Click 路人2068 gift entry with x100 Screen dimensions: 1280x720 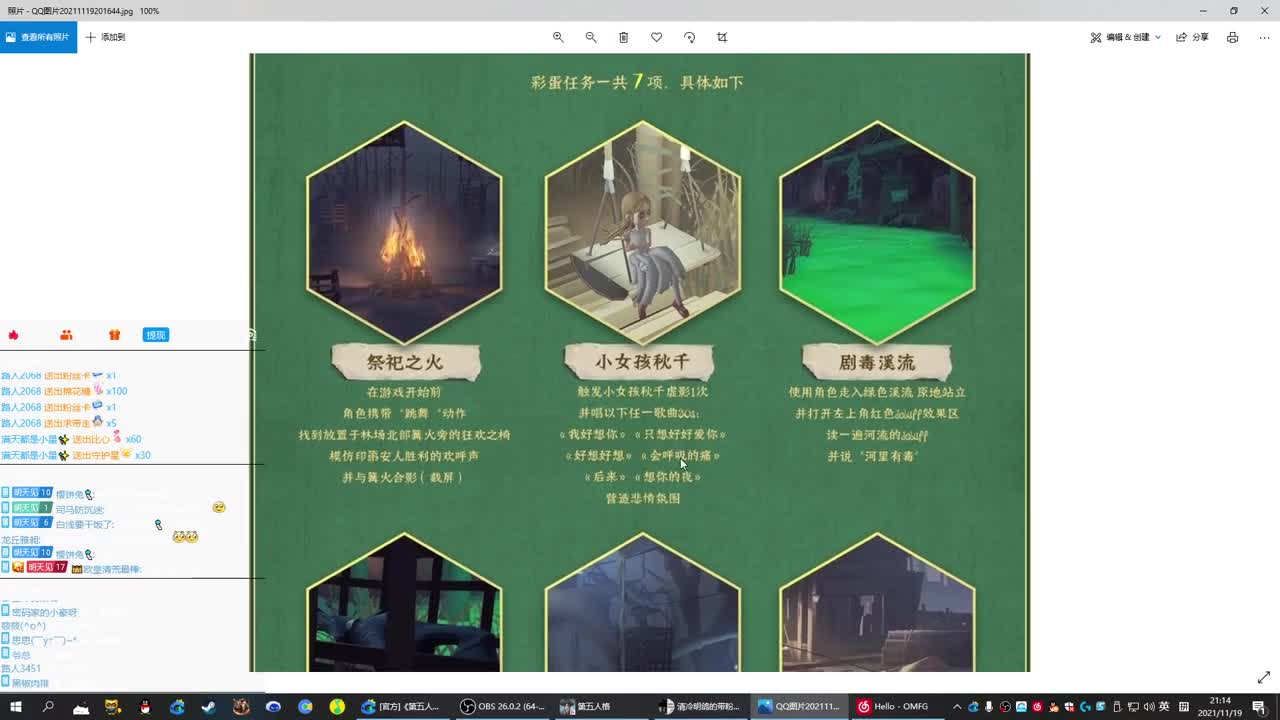[64, 391]
